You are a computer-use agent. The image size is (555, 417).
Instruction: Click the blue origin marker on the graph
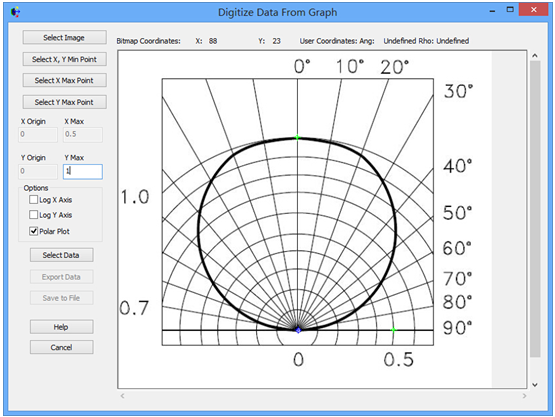pyautogui.click(x=298, y=330)
